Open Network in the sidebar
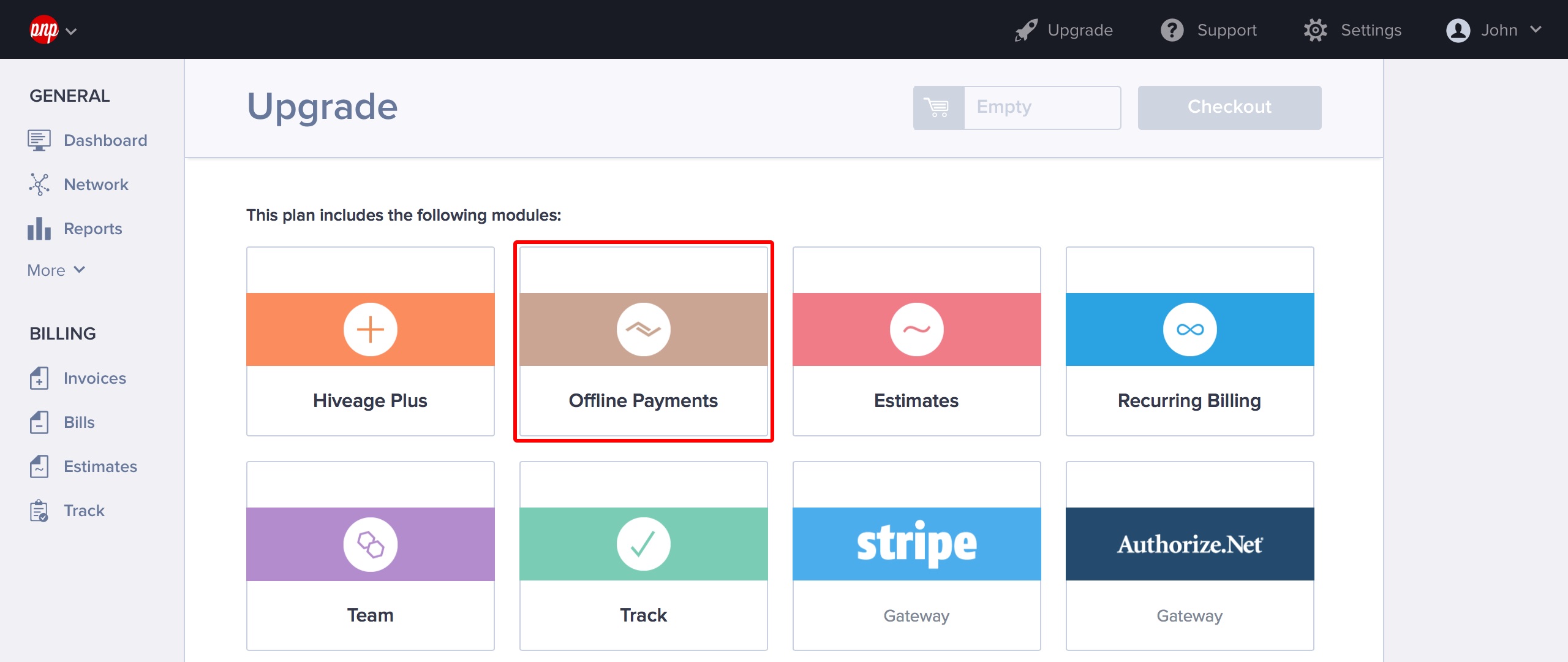 pos(96,185)
